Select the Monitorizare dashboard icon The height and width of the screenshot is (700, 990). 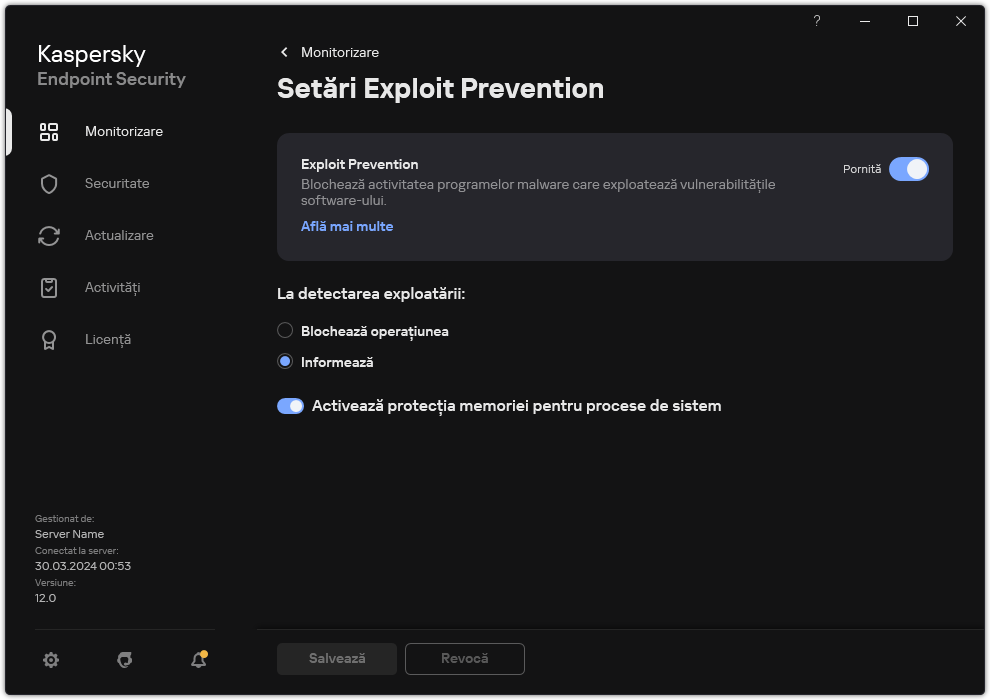tap(49, 131)
